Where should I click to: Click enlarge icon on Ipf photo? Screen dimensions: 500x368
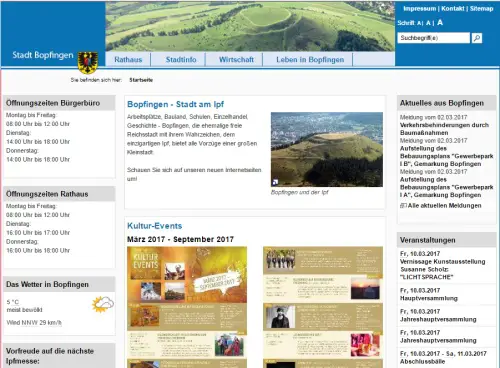point(275,182)
